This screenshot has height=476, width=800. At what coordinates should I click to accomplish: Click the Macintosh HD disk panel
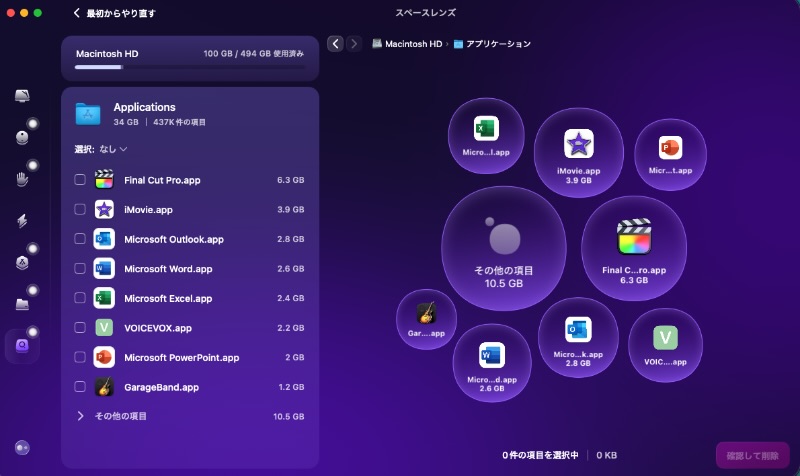[x=190, y=58]
